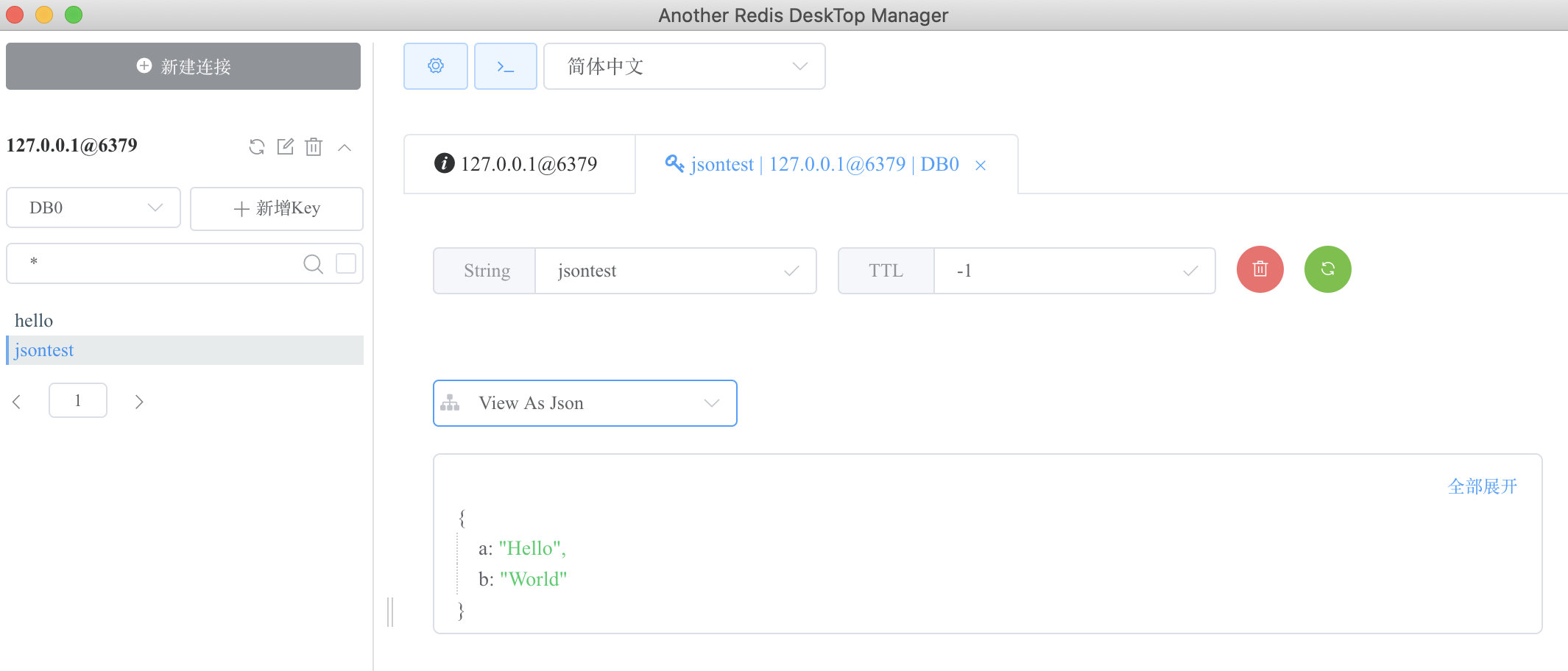The image size is (1568, 671).
Task: Click the sidebar resize handle
Action: pyautogui.click(x=390, y=612)
